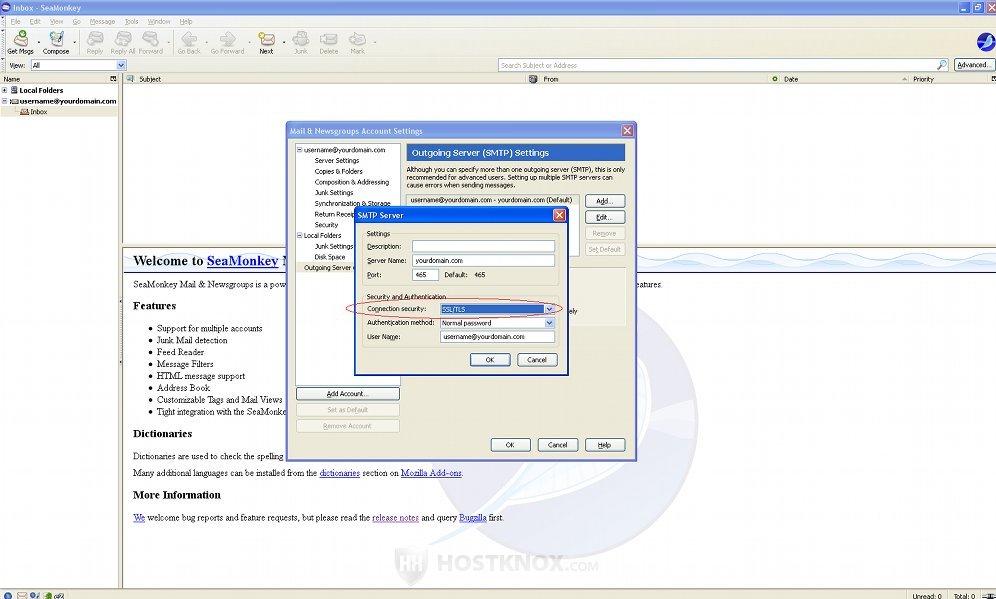This screenshot has width=996, height=599.
Task: Click the Go Back toolbar icon
Action: [x=189, y=39]
